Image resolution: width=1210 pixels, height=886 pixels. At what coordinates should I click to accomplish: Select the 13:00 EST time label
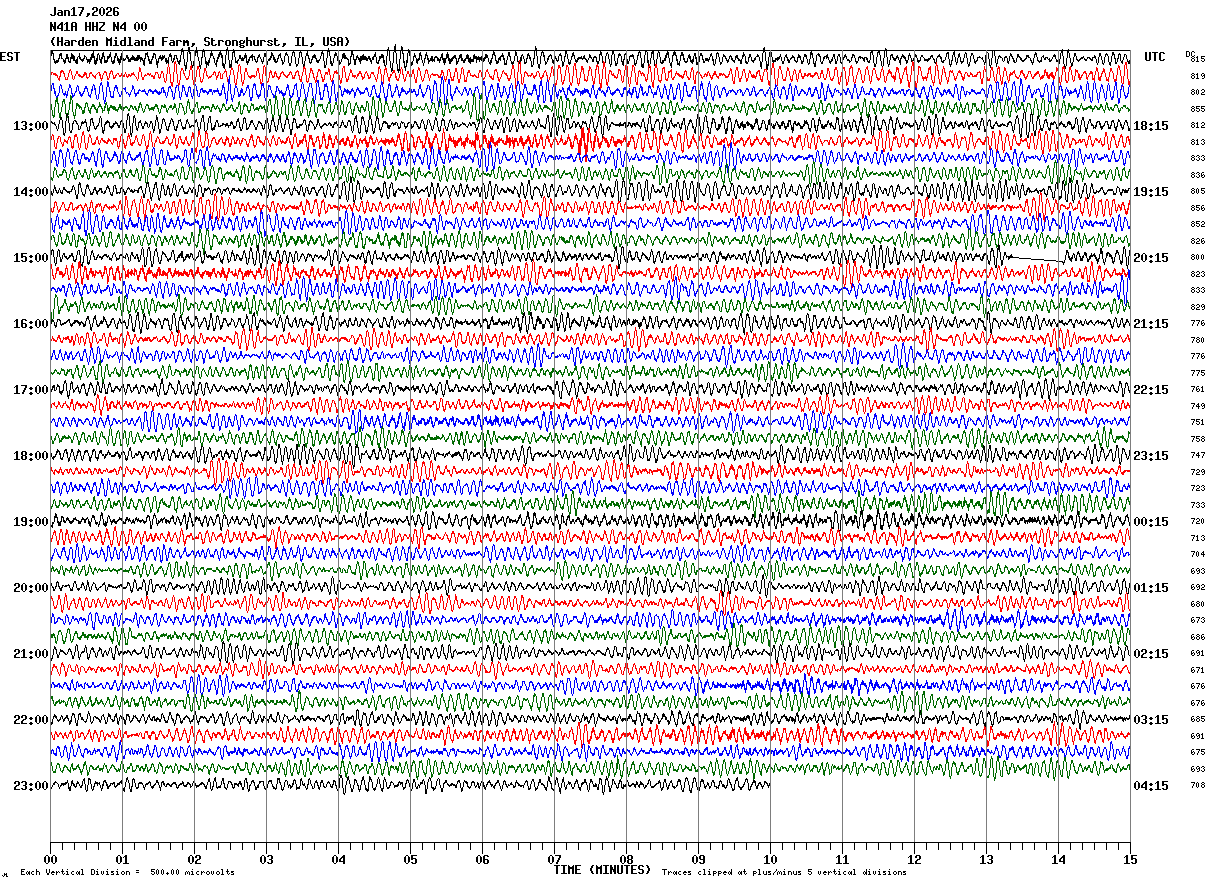(30, 126)
